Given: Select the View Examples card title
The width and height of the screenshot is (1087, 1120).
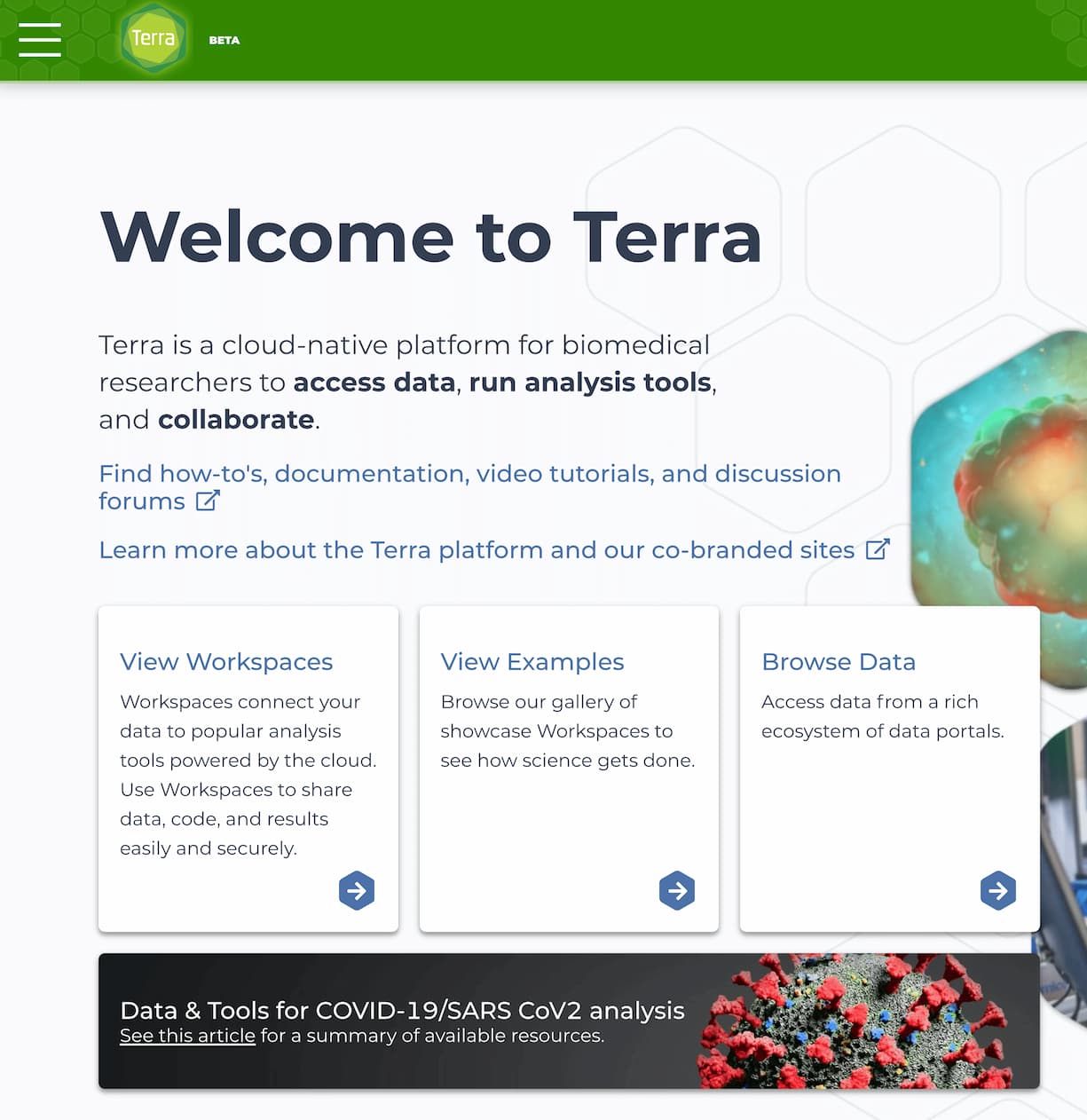Looking at the screenshot, I should [x=532, y=661].
